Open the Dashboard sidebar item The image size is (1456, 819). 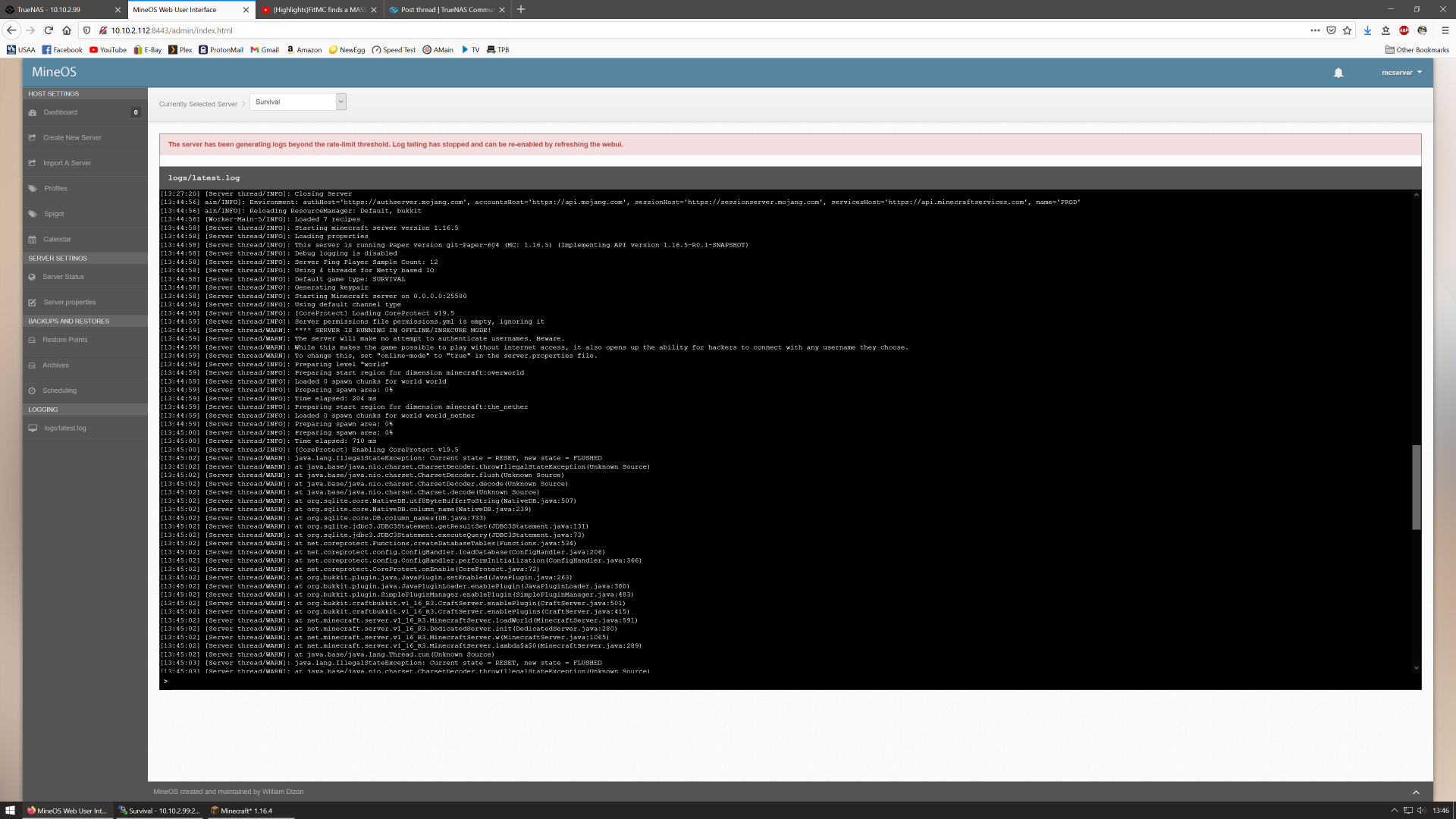(60, 112)
